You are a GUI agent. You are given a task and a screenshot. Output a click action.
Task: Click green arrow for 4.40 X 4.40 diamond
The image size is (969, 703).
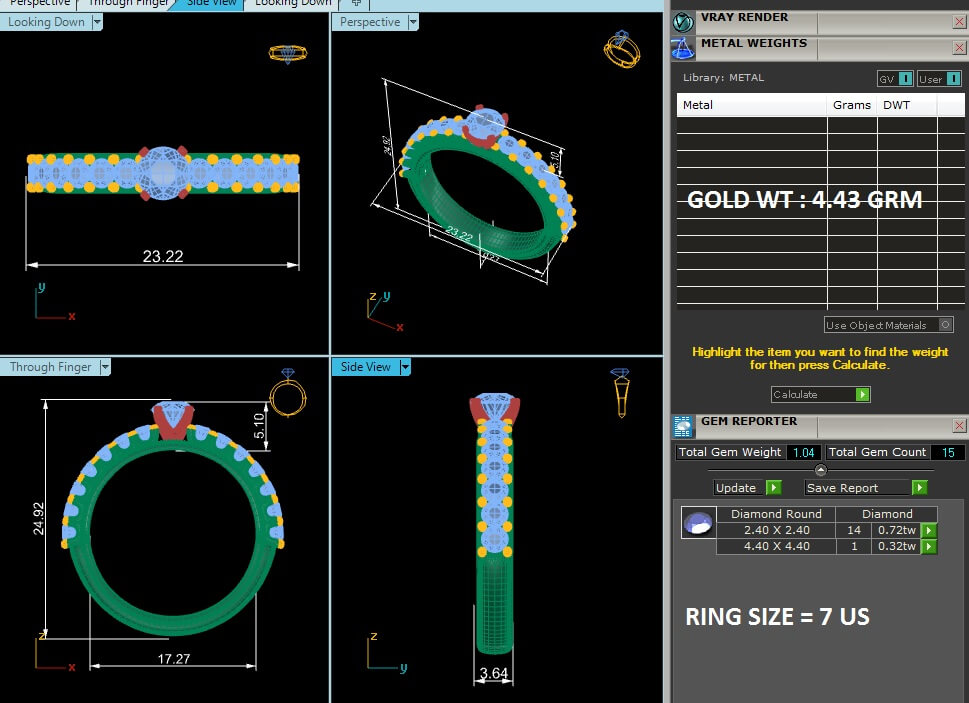[929, 547]
